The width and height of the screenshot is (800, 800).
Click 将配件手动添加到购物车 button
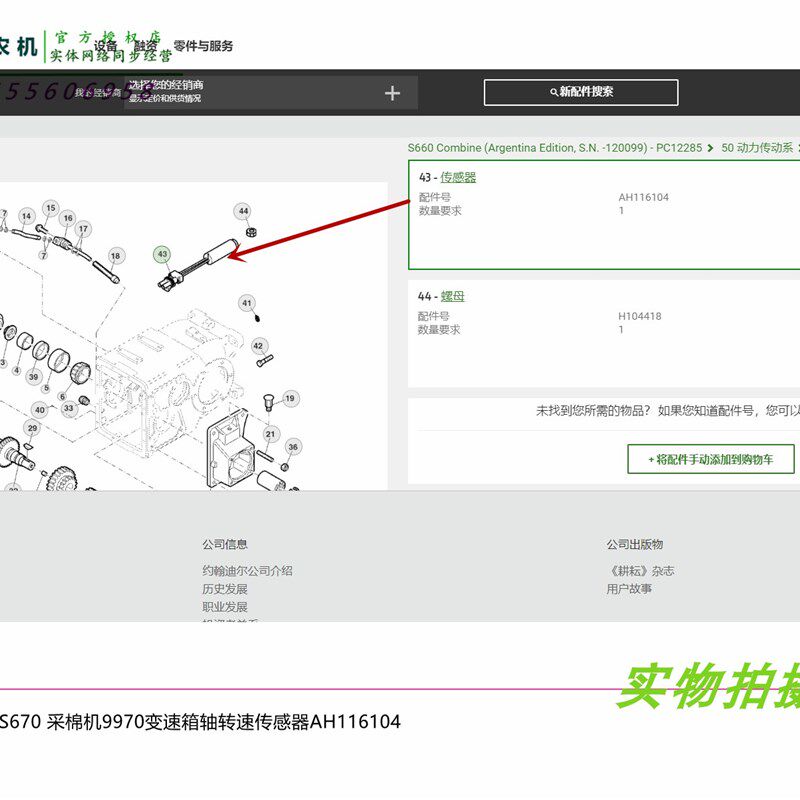(710, 459)
